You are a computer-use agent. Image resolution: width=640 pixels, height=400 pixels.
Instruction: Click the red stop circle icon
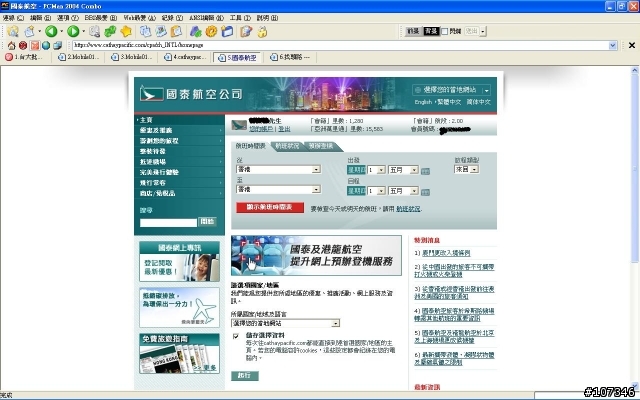tap(23, 45)
